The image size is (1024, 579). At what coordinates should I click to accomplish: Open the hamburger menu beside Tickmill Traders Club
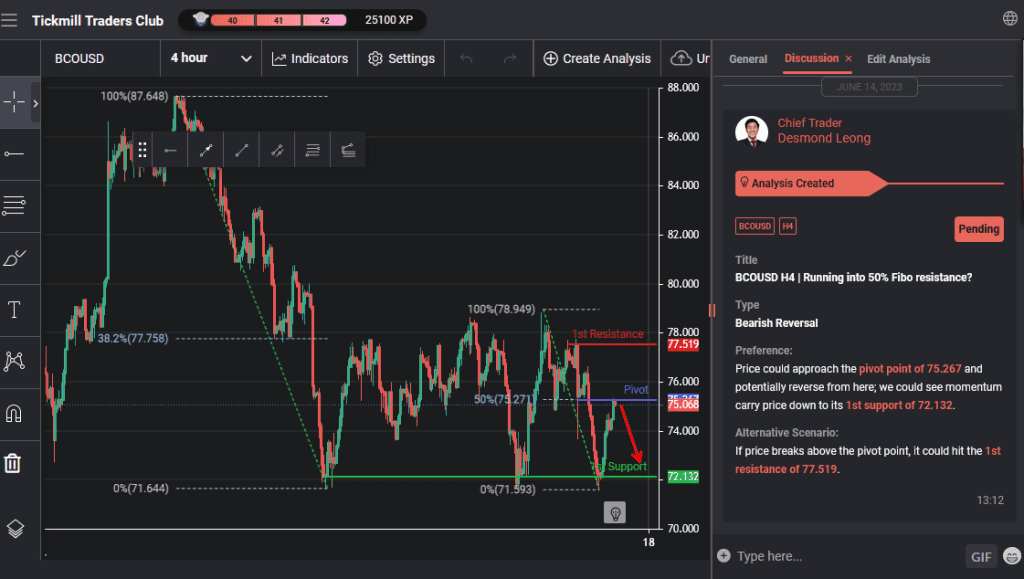tap(10, 17)
